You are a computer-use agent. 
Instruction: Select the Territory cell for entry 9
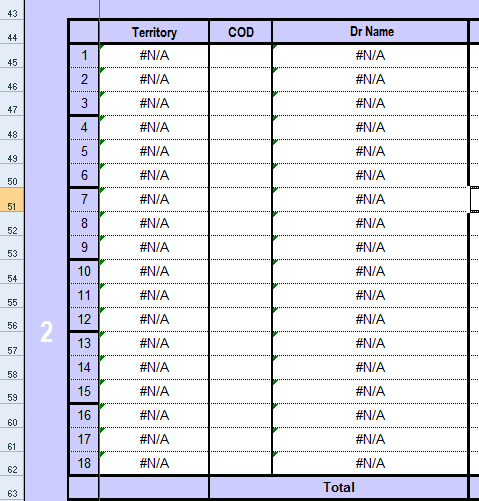(x=154, y=247)
